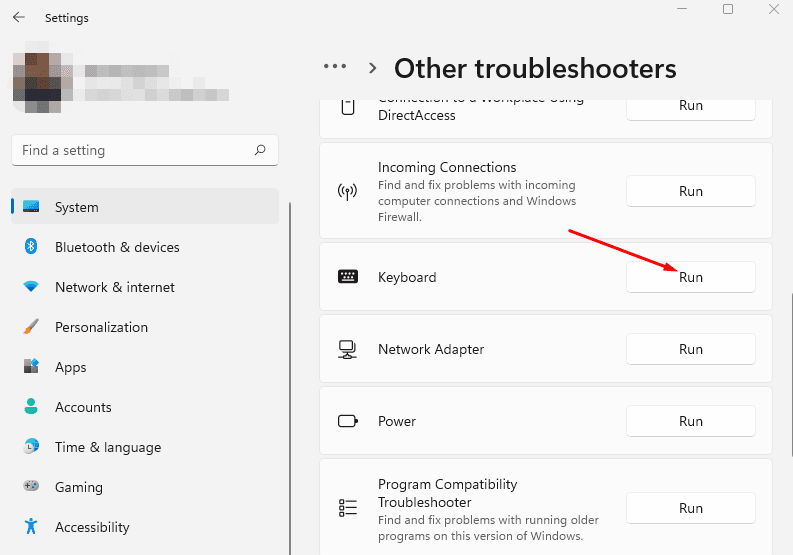793x555 pixels.
Task: Select the Program Compatibility Troubleshooter title
Action: click(x=448, y=493)
